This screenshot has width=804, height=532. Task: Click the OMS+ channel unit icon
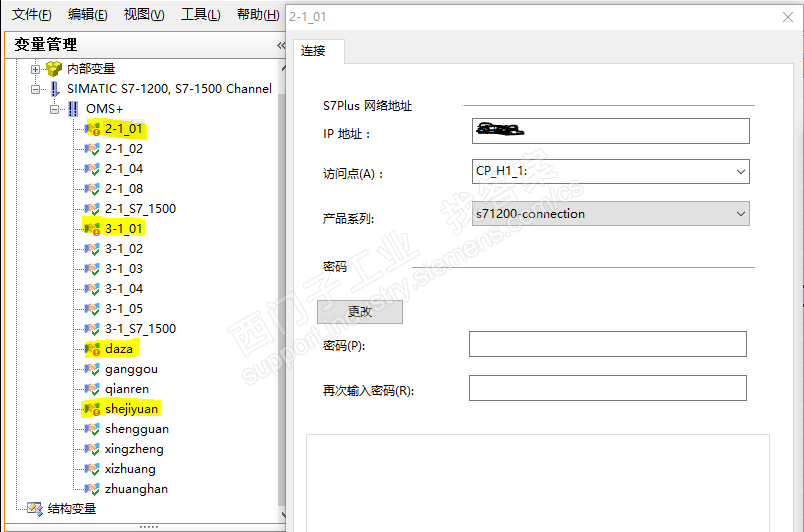73,109
